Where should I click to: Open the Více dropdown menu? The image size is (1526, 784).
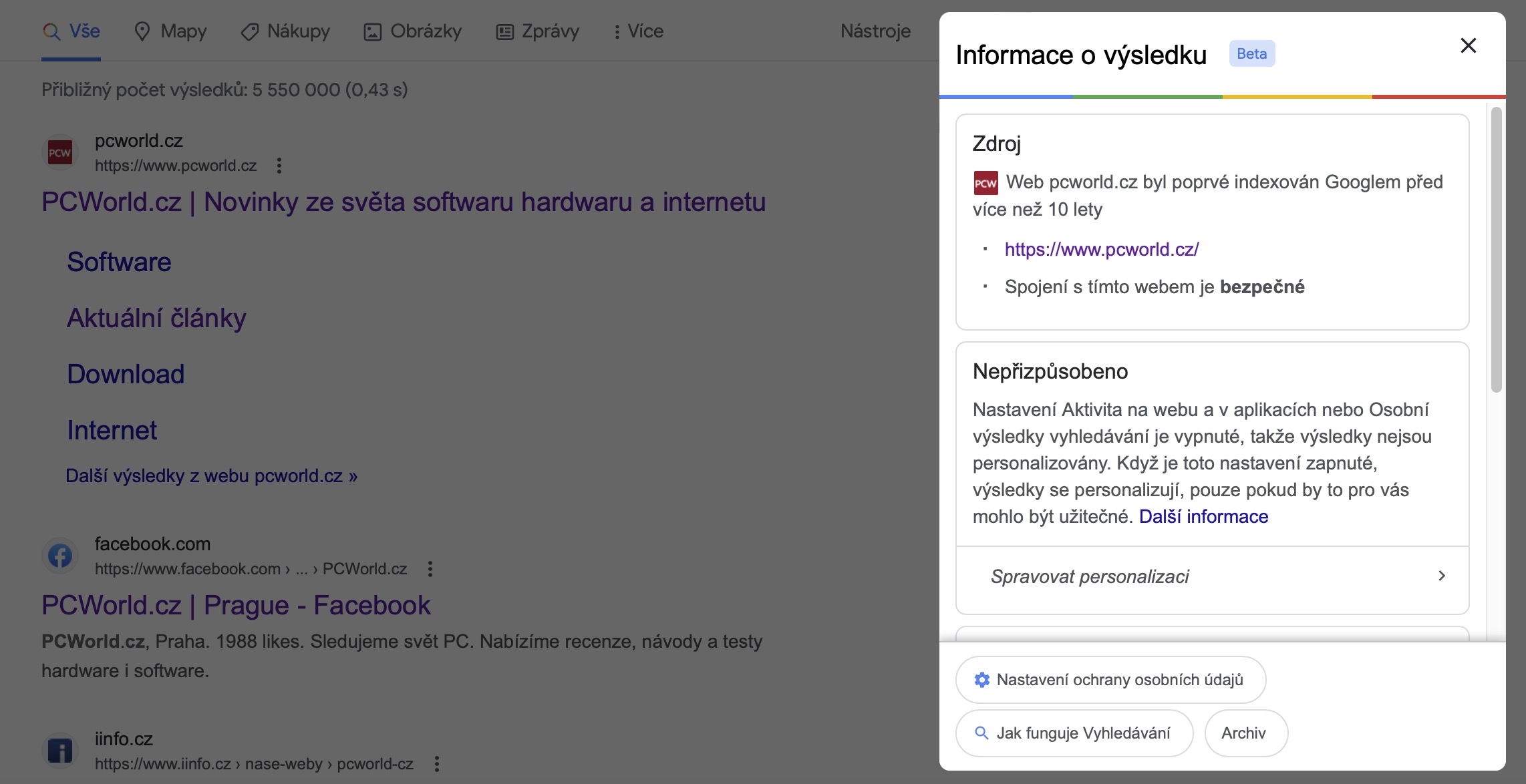point(638,31)
